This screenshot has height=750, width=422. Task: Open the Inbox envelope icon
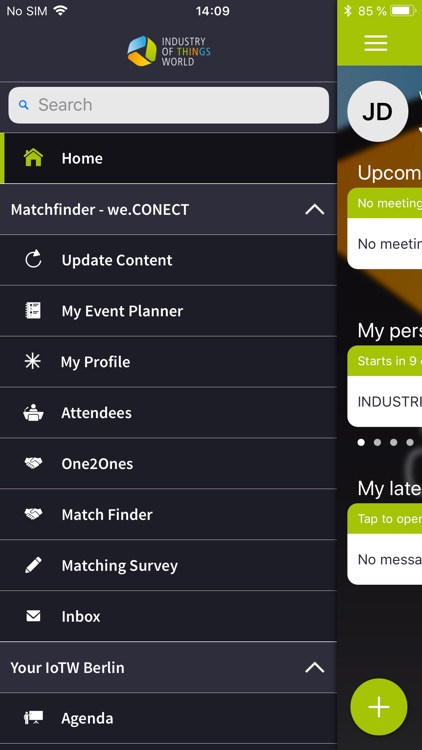pos(33,616)
